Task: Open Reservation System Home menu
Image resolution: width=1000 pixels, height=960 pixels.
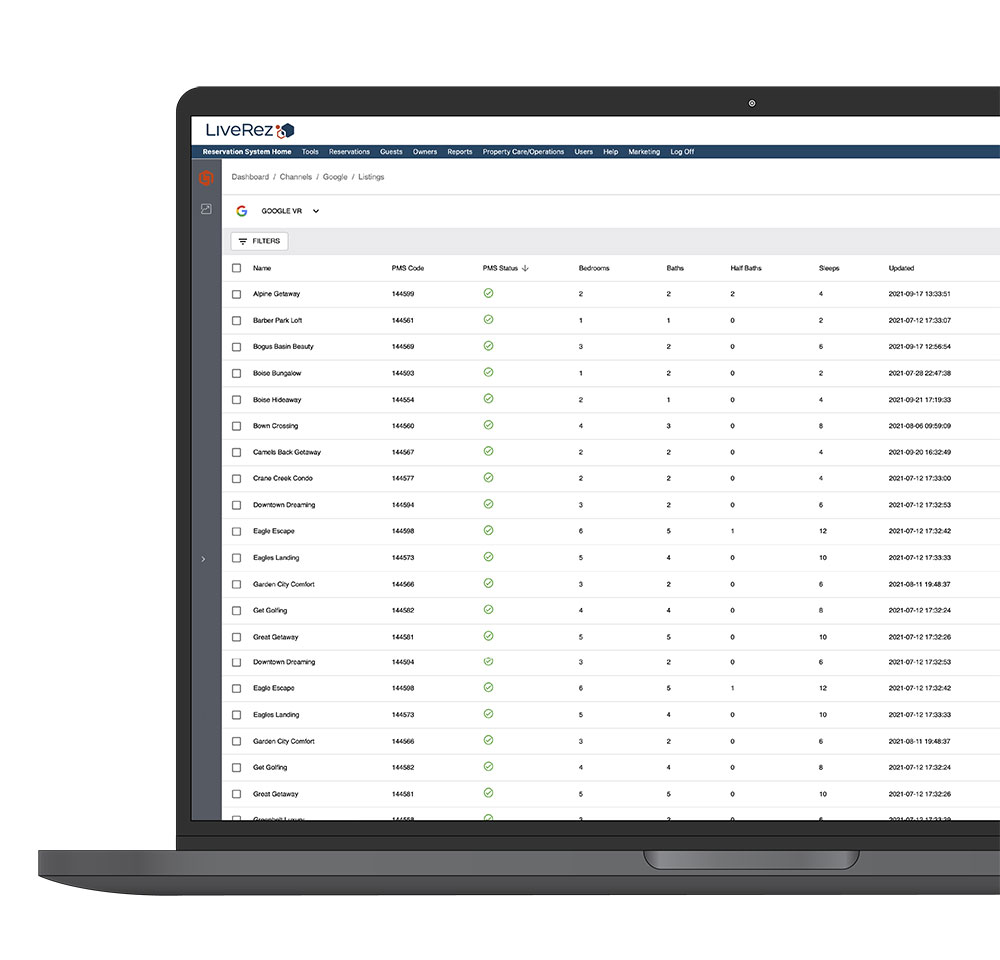Action: [x=247, y=152]
